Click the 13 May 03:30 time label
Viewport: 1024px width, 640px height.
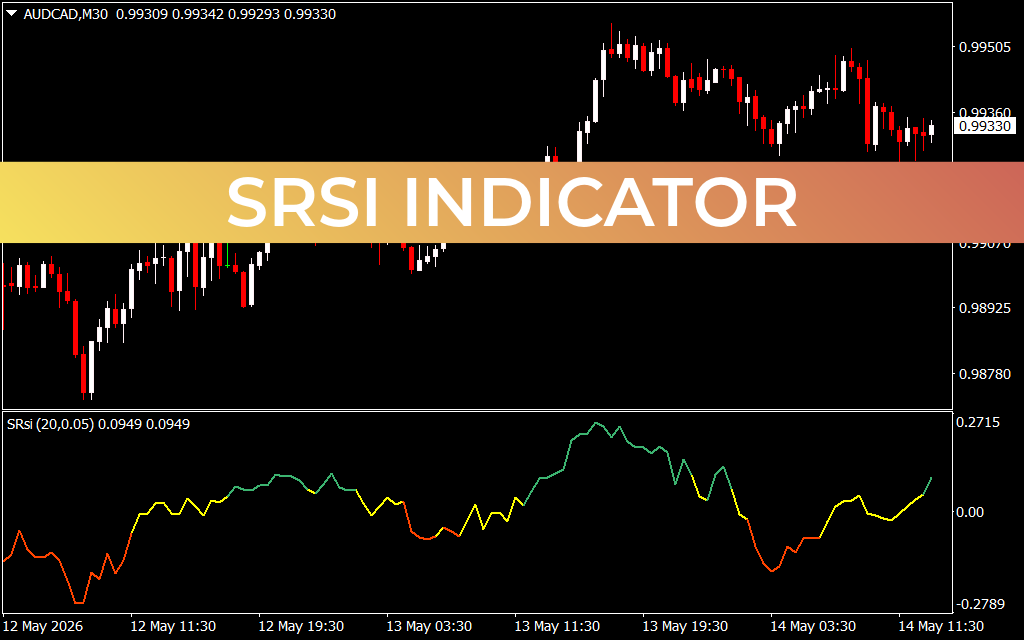click(429, 626)
